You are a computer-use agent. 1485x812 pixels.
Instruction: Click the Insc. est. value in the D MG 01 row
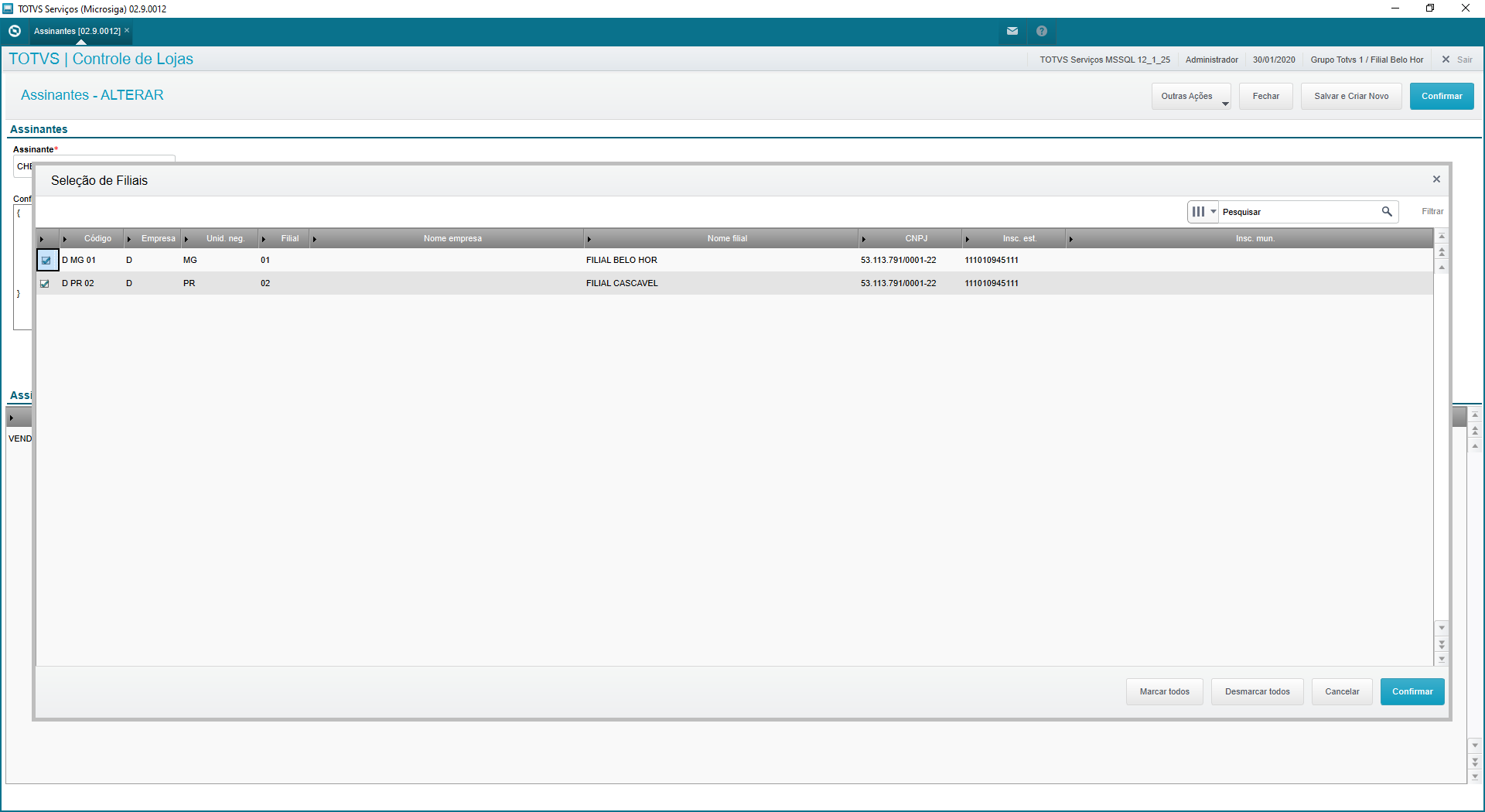tap(992, 261)
